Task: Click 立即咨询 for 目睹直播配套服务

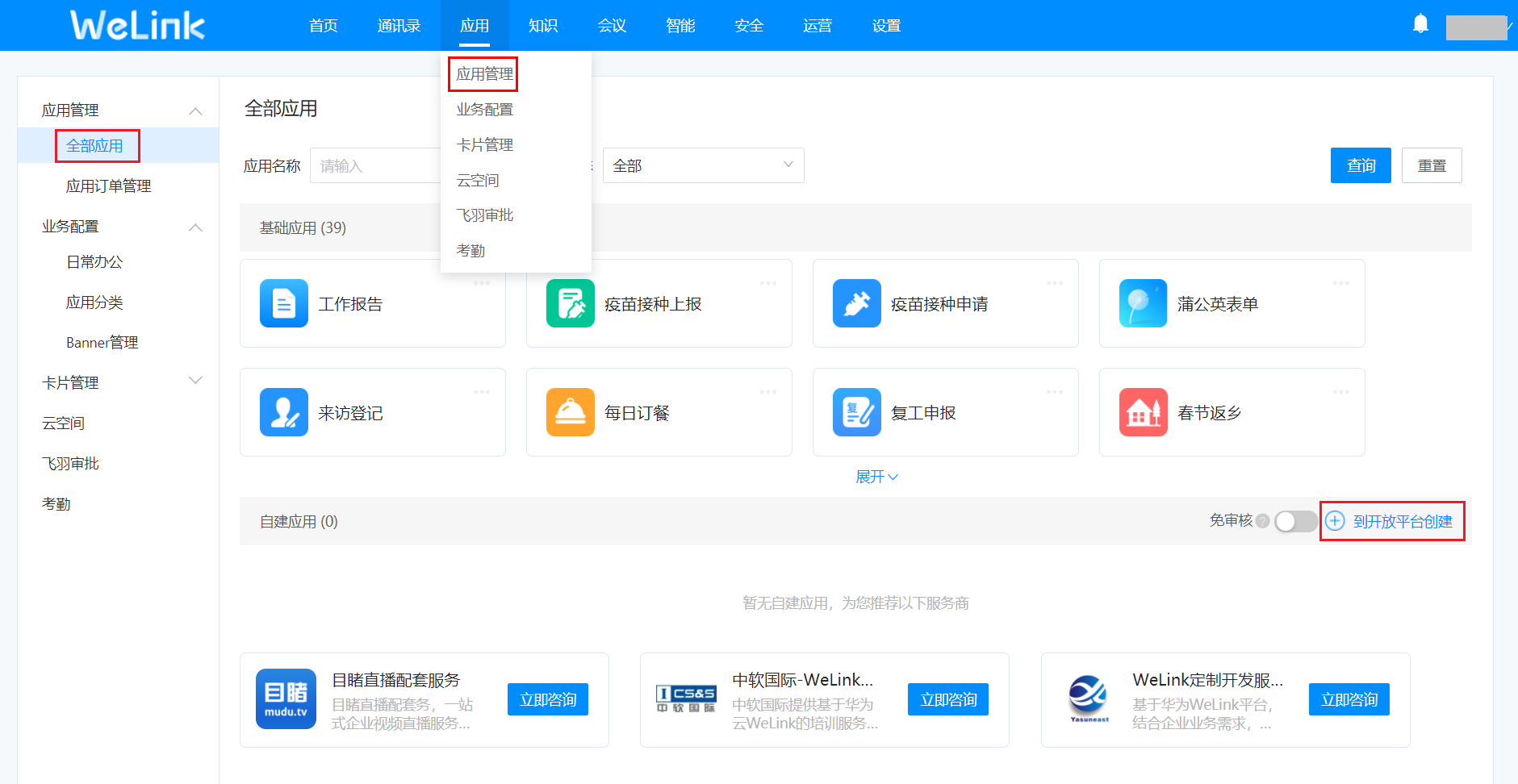Action: pos(547,699)
